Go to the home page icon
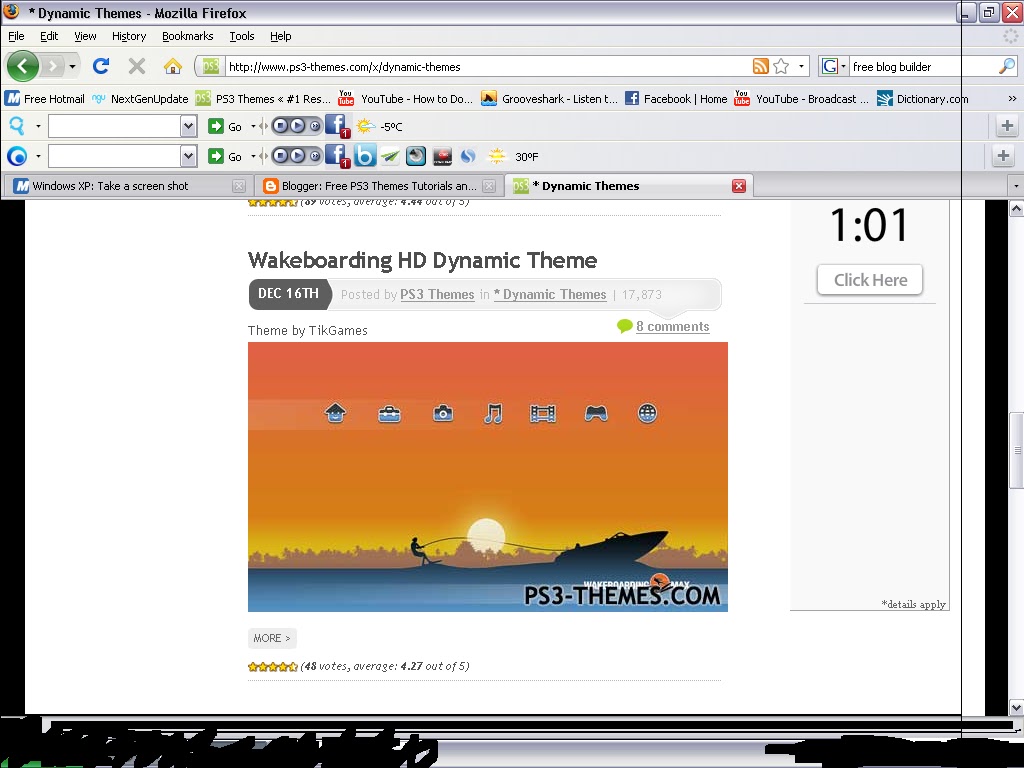 tap(172, 66)
